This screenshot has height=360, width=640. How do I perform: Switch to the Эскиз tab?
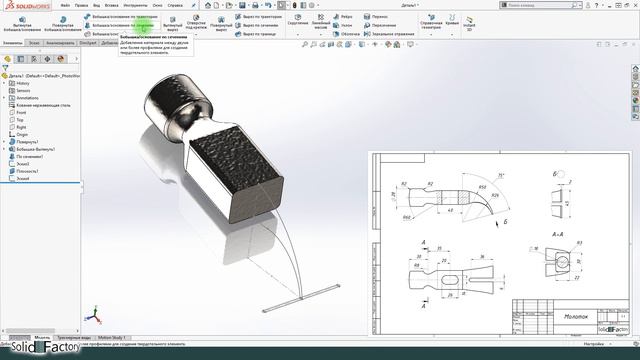coord(34,43)
